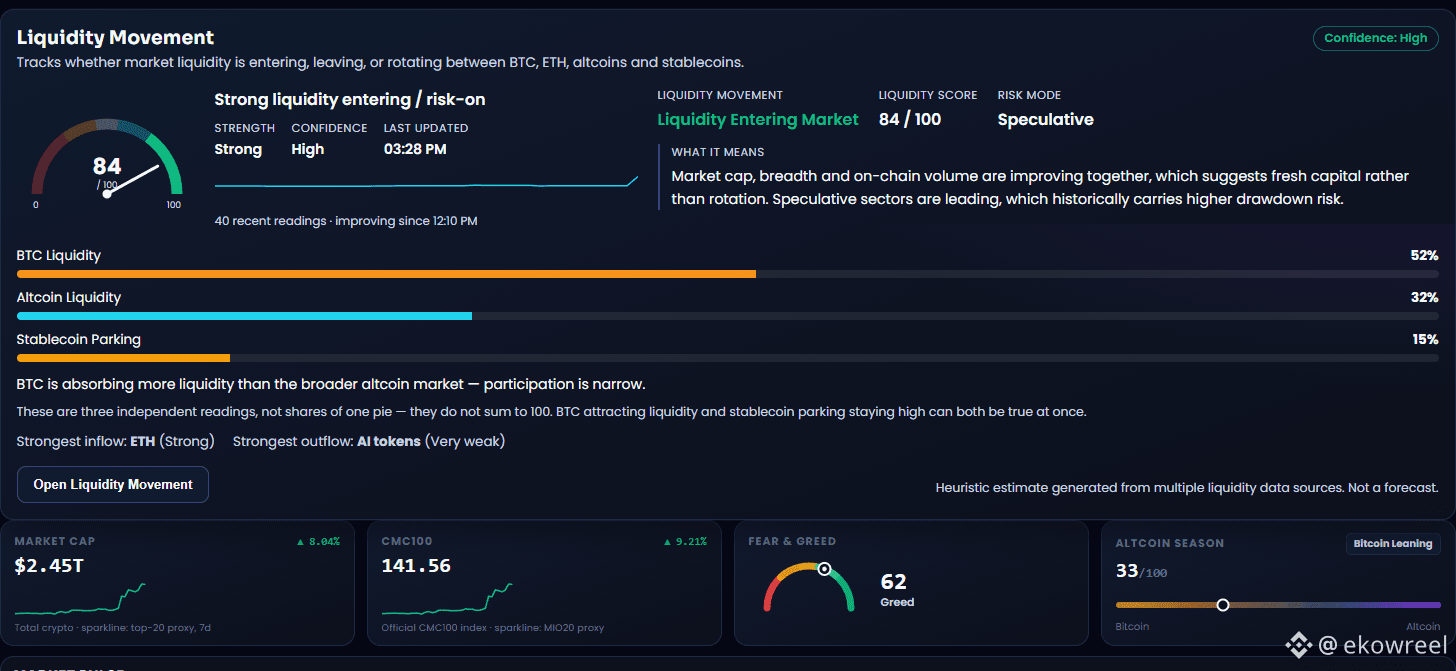Viewport: 1456px width, 671px height.
Task: Click the liquidity score gauge showing 84
Action: click(x=107, y=165)
